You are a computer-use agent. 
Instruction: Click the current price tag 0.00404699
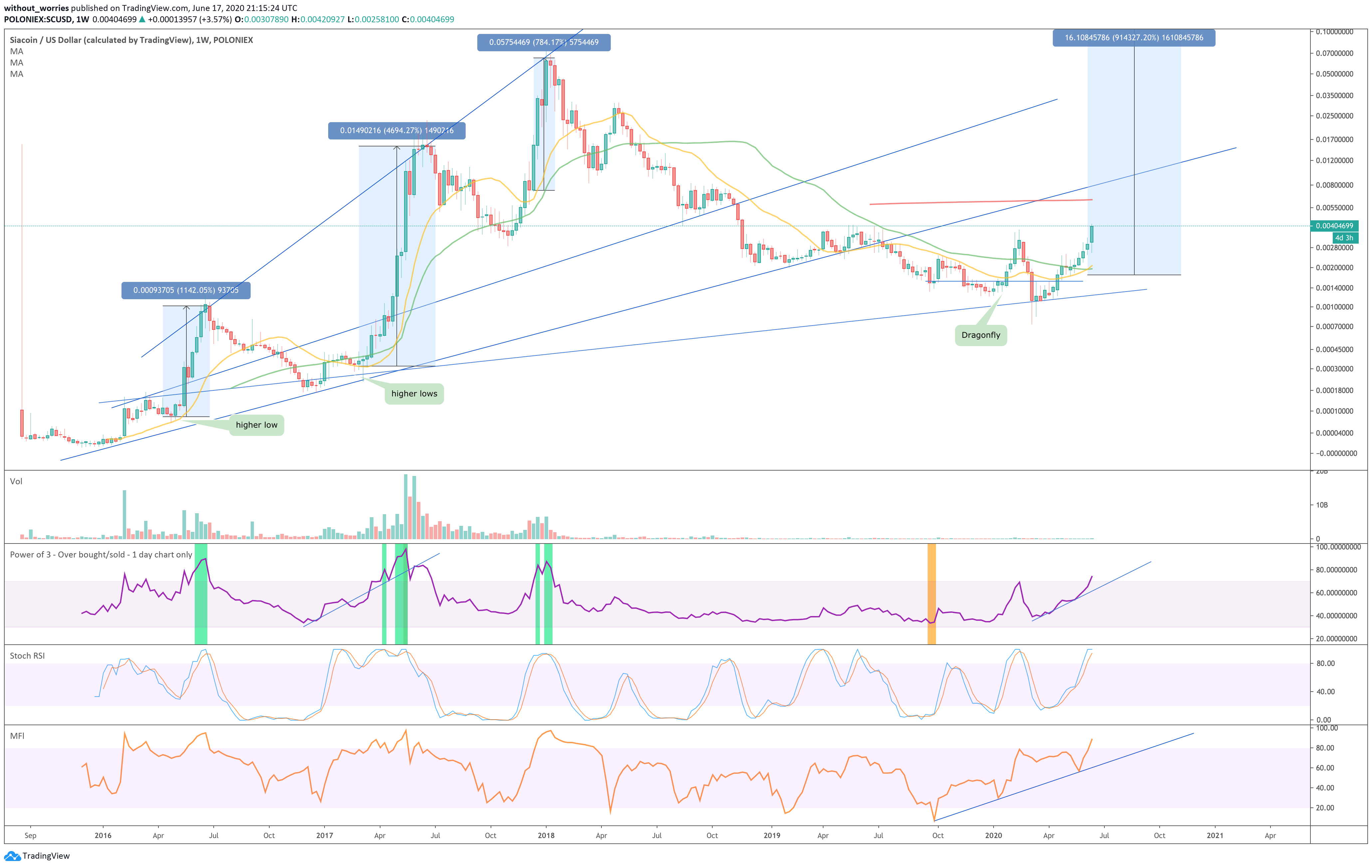tap(1334, 226)
